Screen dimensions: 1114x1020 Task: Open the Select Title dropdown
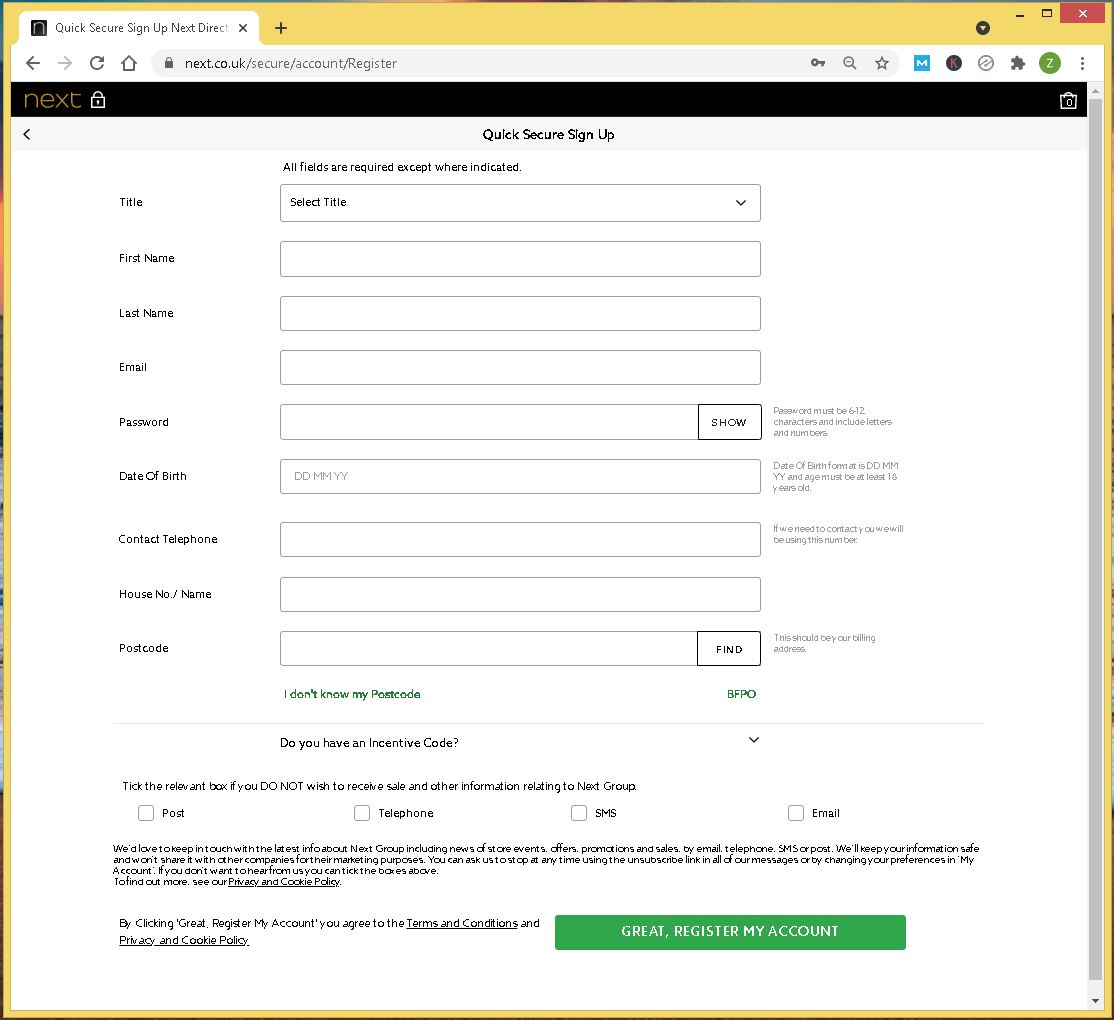pyautogui.click(x=520, y=202)
